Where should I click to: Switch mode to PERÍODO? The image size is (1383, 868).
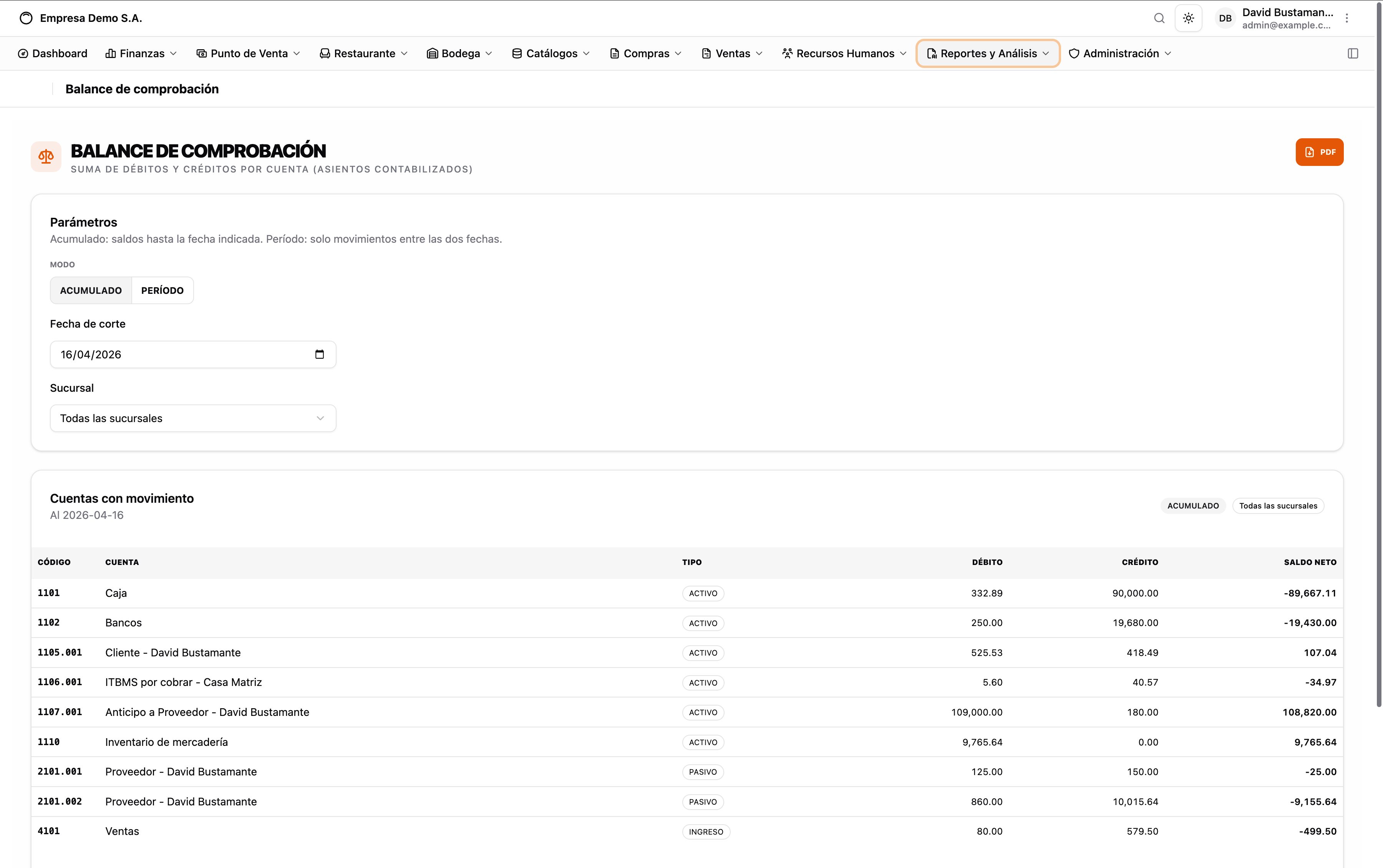point(163,290)
